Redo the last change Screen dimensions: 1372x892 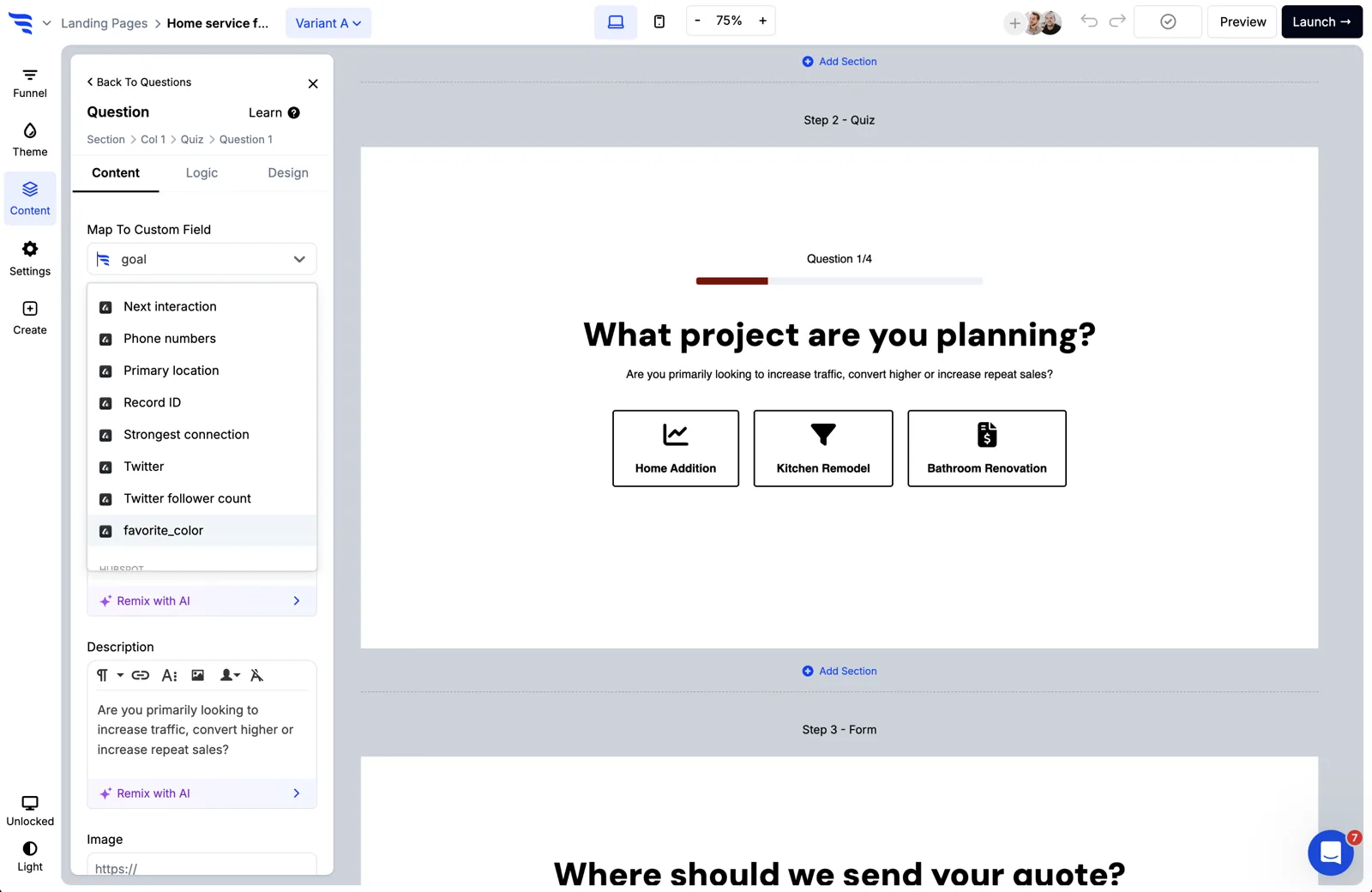click(x=1117, y=21)
